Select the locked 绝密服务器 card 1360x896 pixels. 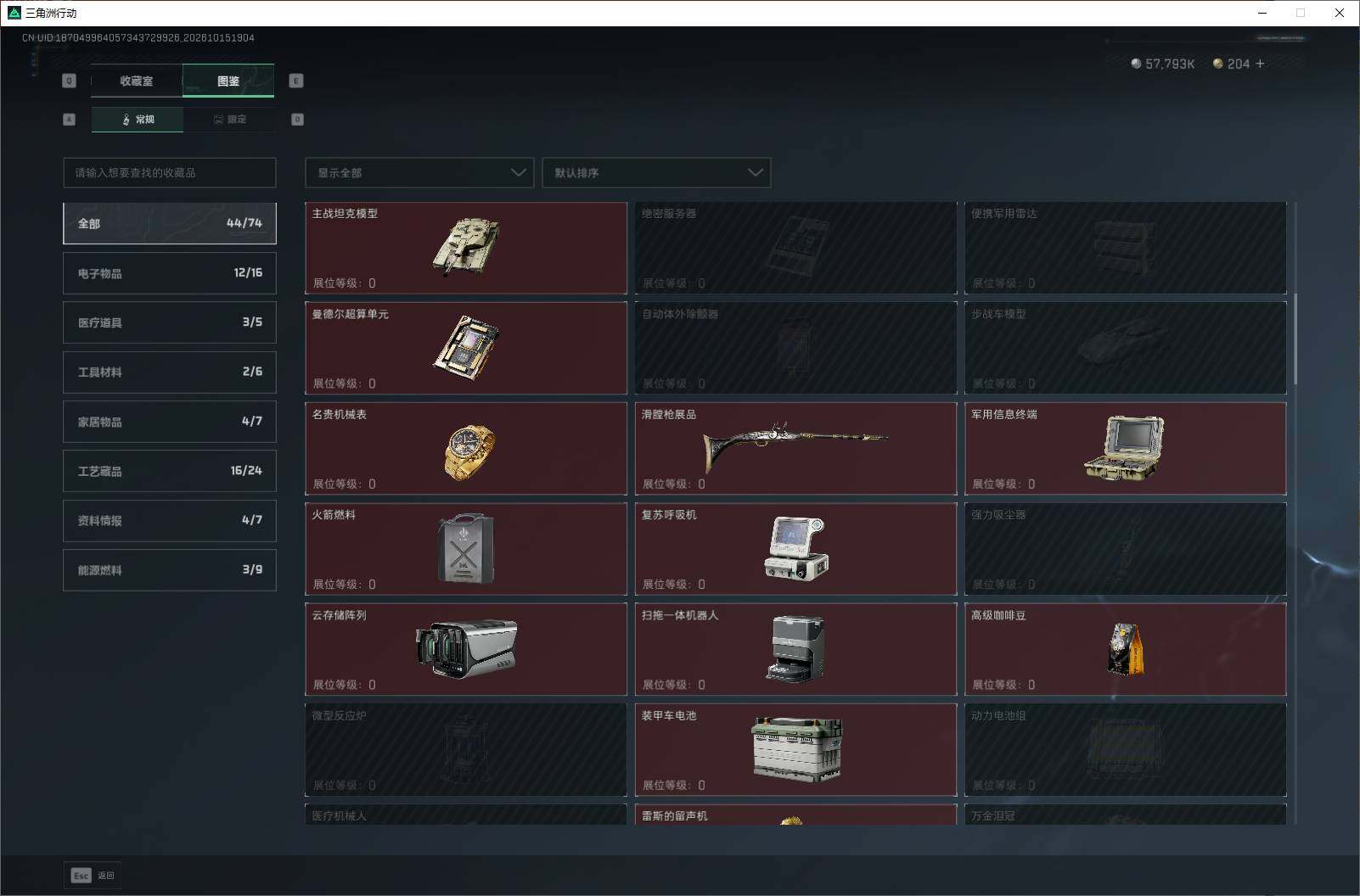[795, 248]
